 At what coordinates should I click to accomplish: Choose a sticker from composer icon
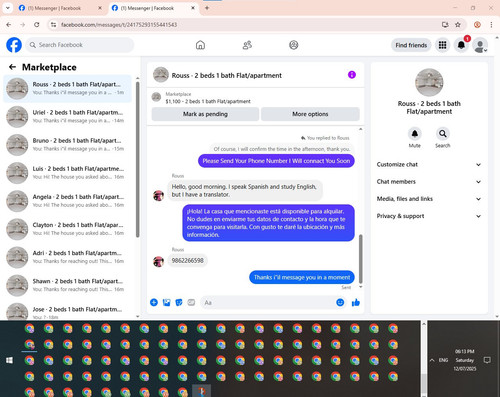tap(179, 302)
